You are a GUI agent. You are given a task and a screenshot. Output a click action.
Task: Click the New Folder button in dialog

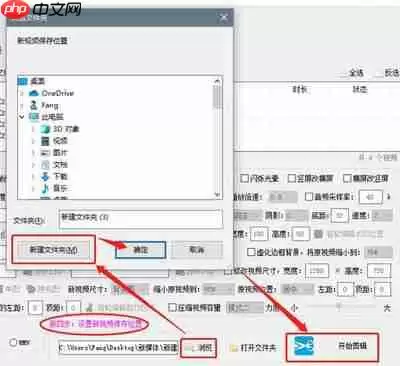click(x=54, y=250)
